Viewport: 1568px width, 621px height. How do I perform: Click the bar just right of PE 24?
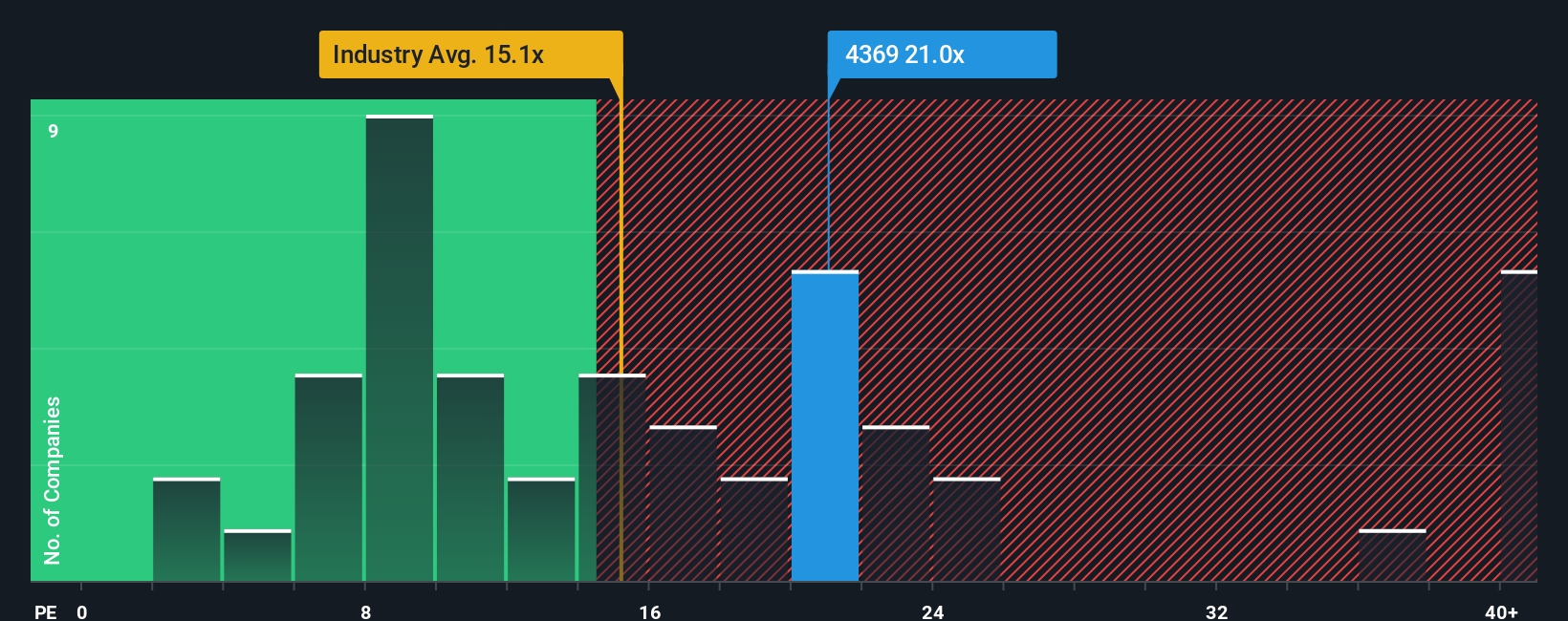pyautogui.click(x=967, y=529)
